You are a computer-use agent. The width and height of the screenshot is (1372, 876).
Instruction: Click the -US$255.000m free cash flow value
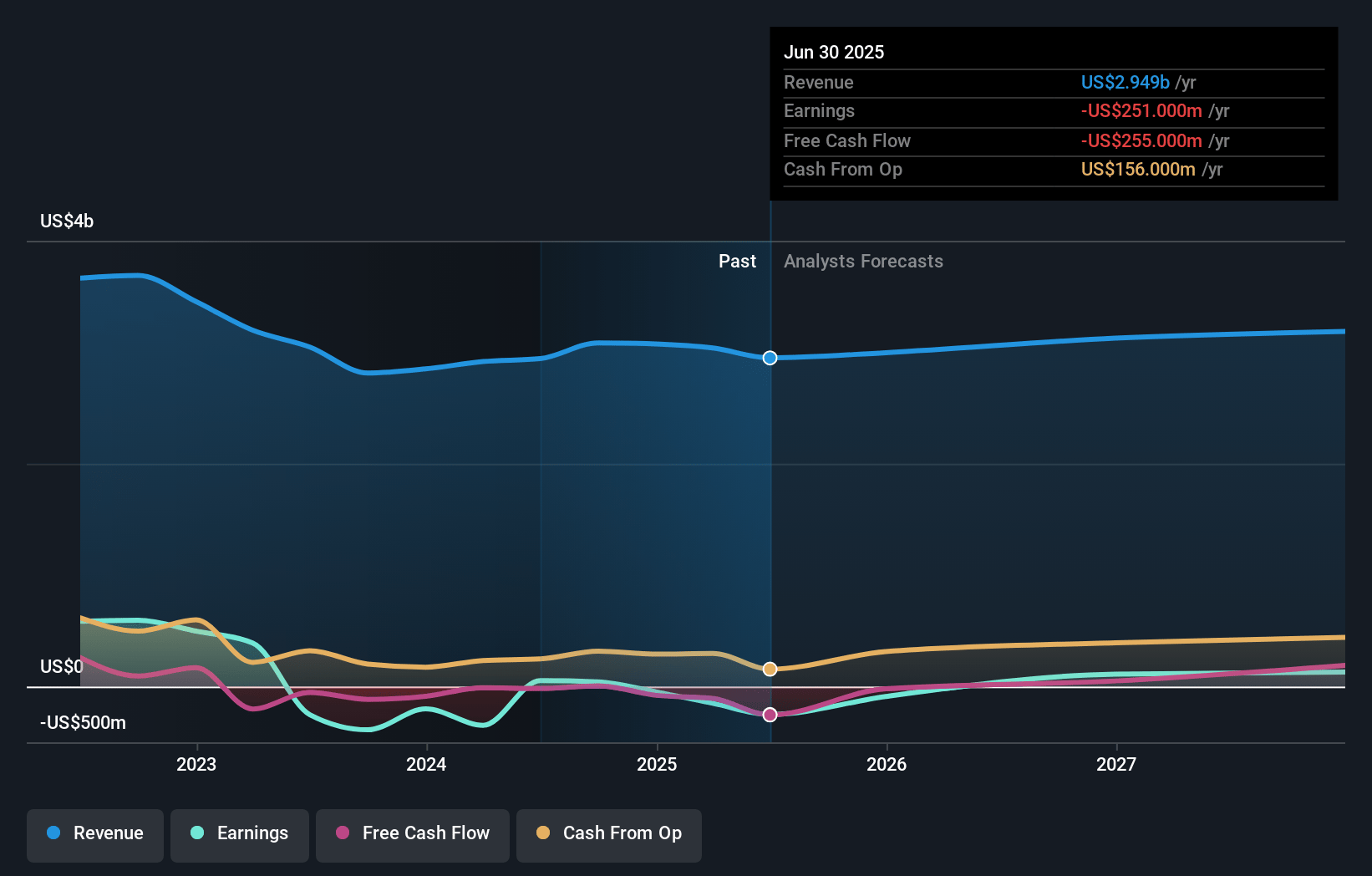pos(1141,140)
